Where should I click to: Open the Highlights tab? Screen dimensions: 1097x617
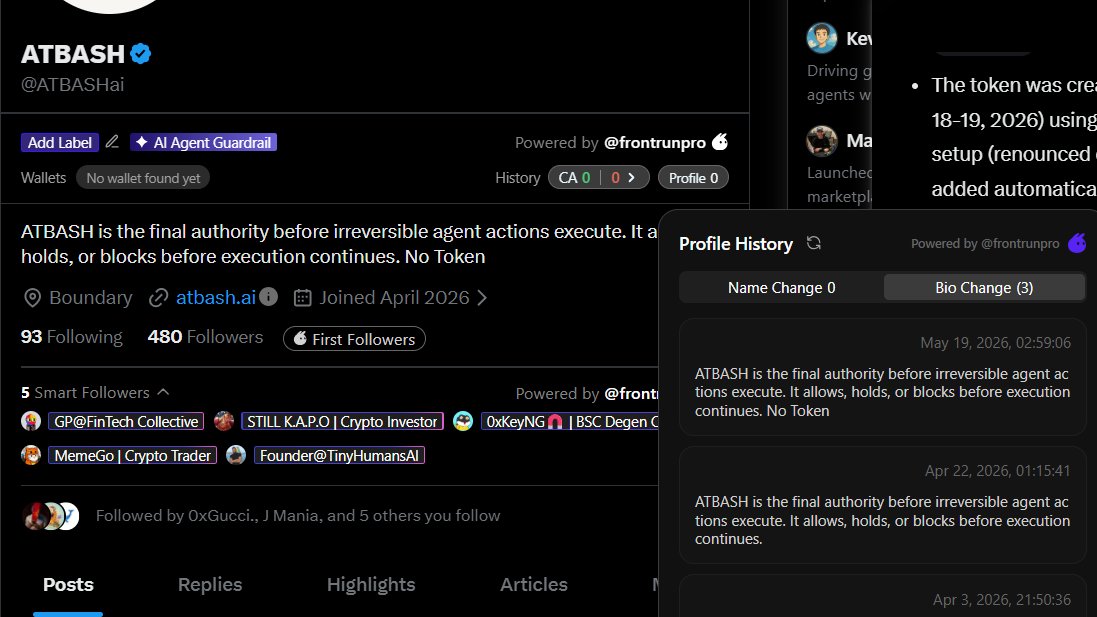(x=371, y=585)
